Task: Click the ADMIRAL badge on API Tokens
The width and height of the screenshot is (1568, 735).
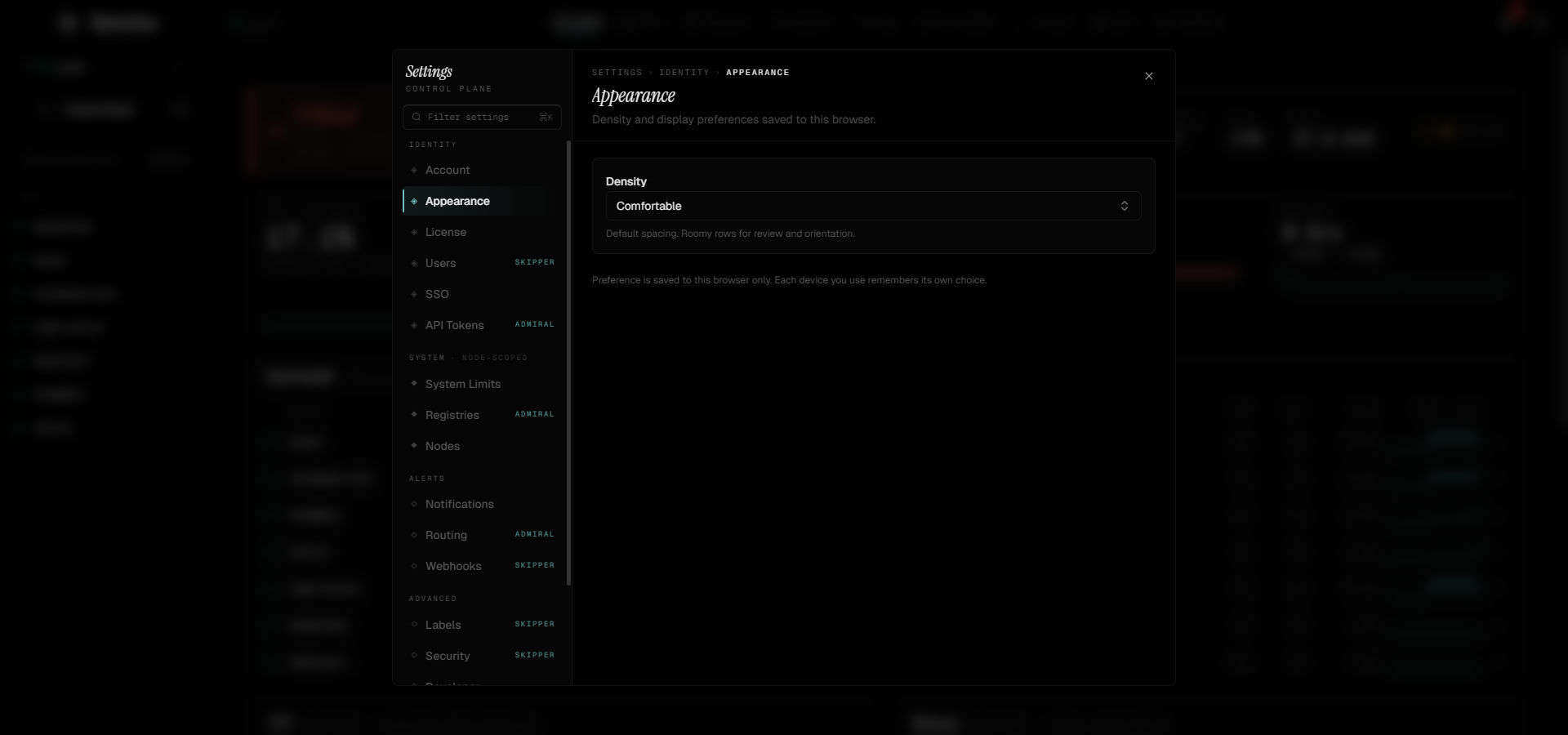Action: [535, 324]
